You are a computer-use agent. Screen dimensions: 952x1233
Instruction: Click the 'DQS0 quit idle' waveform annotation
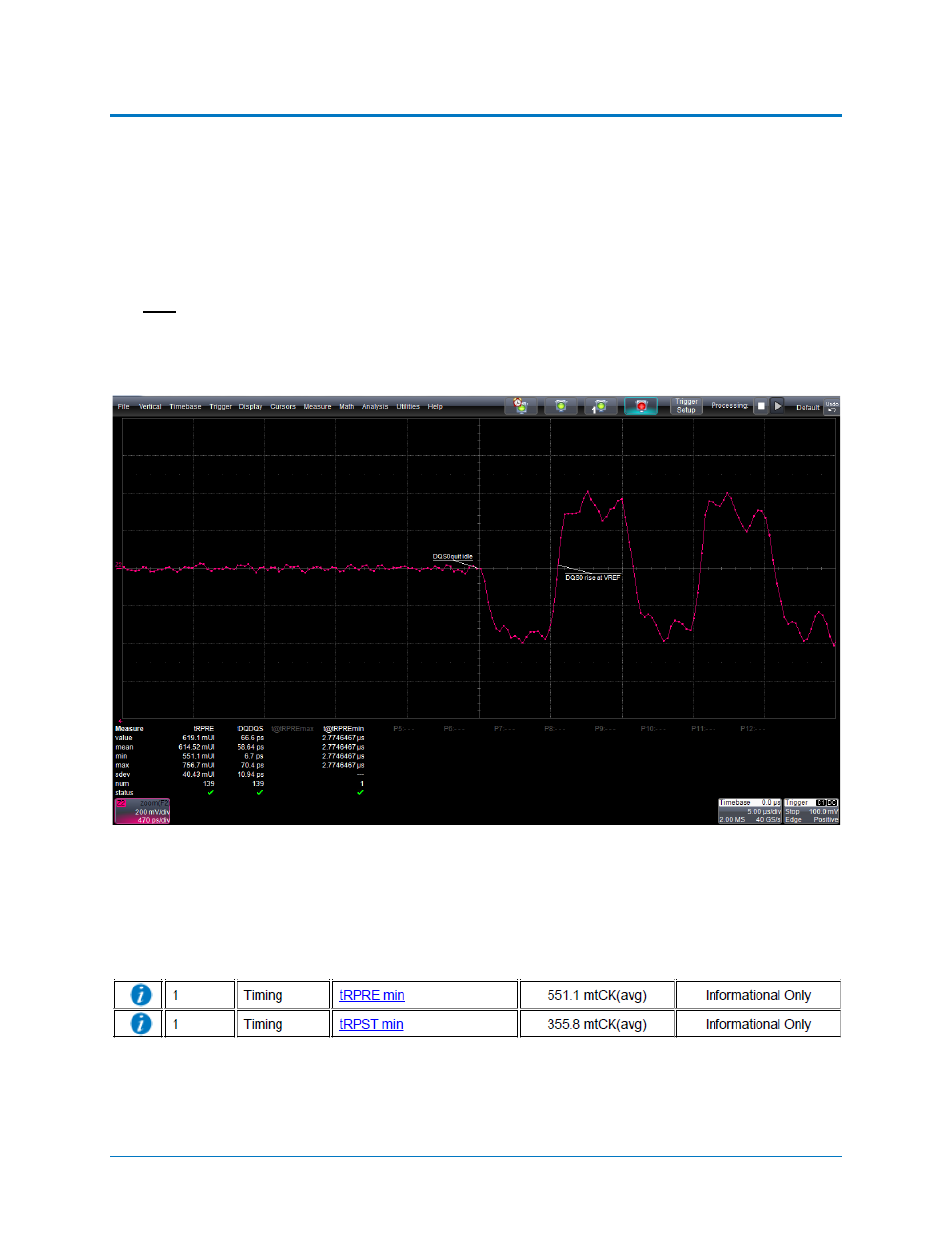tap(453, 557)
